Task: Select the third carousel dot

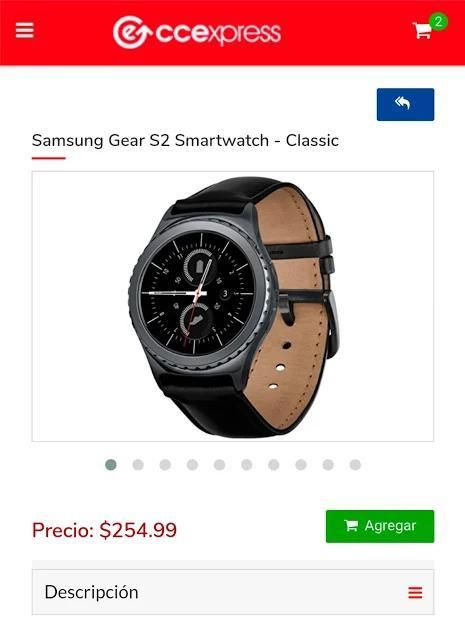Action: coord(165,465)
